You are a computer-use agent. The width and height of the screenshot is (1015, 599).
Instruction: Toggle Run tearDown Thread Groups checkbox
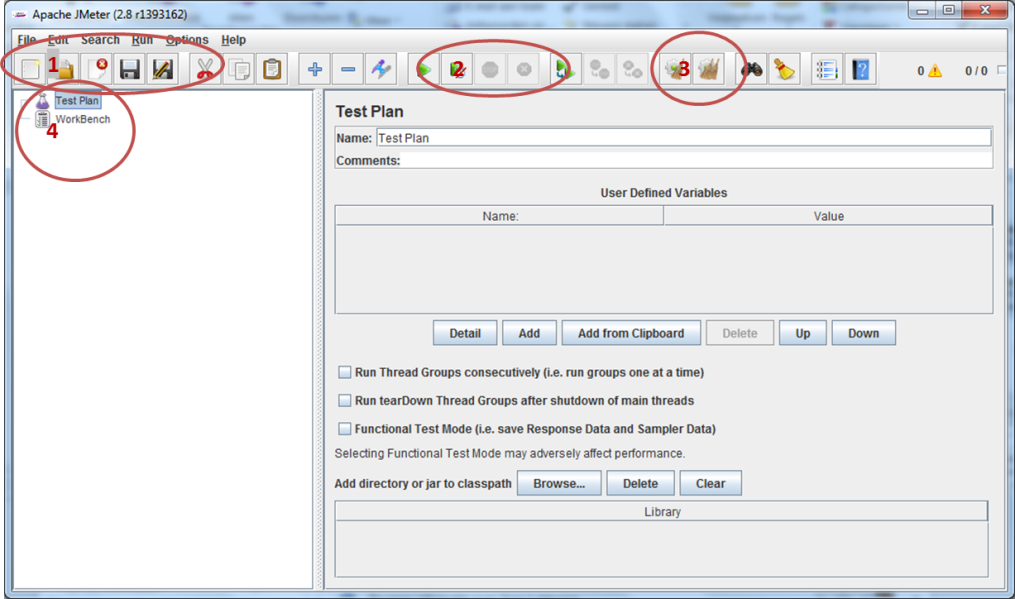point(344,401)
